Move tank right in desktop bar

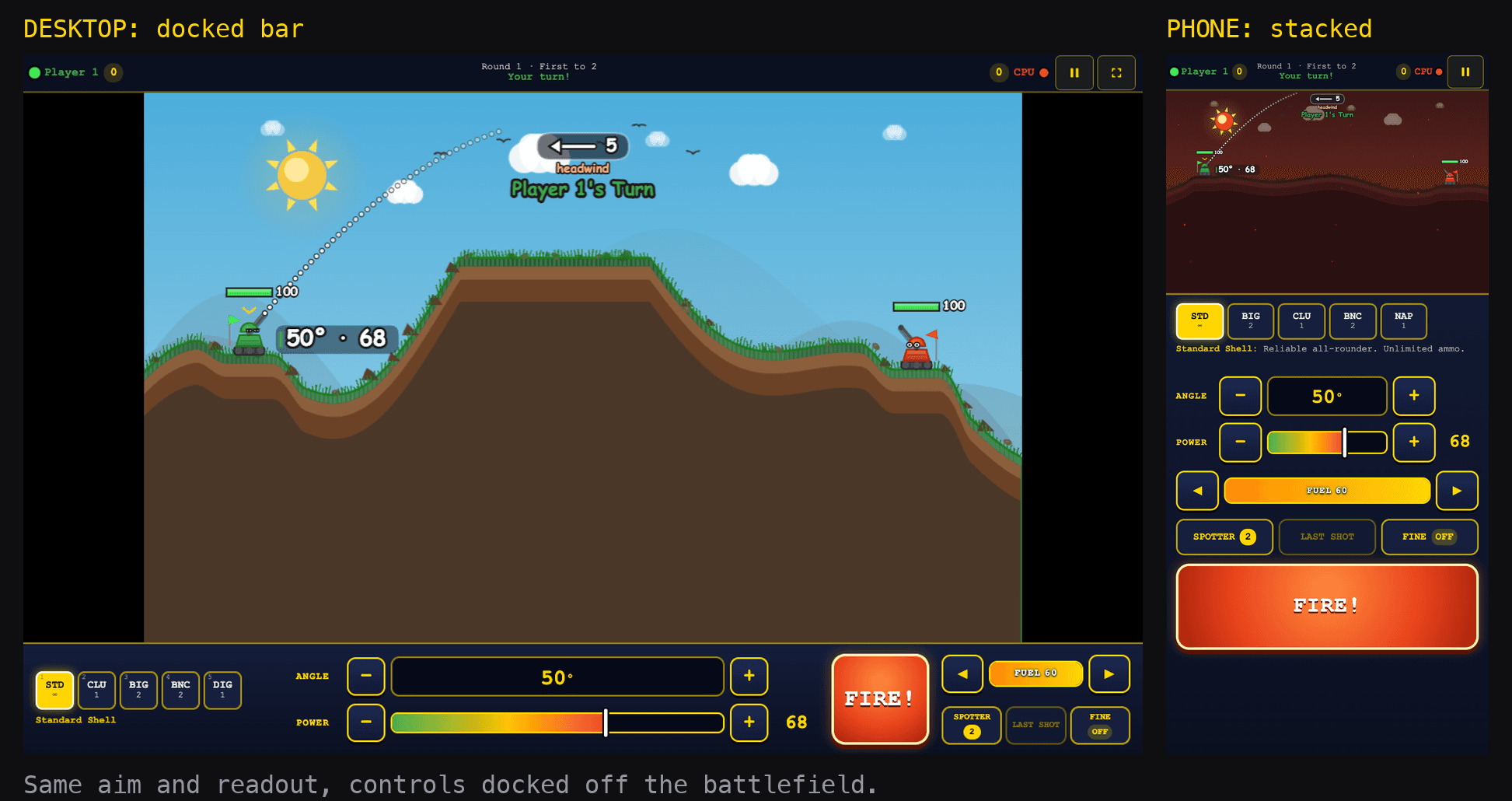point(1109,674)
